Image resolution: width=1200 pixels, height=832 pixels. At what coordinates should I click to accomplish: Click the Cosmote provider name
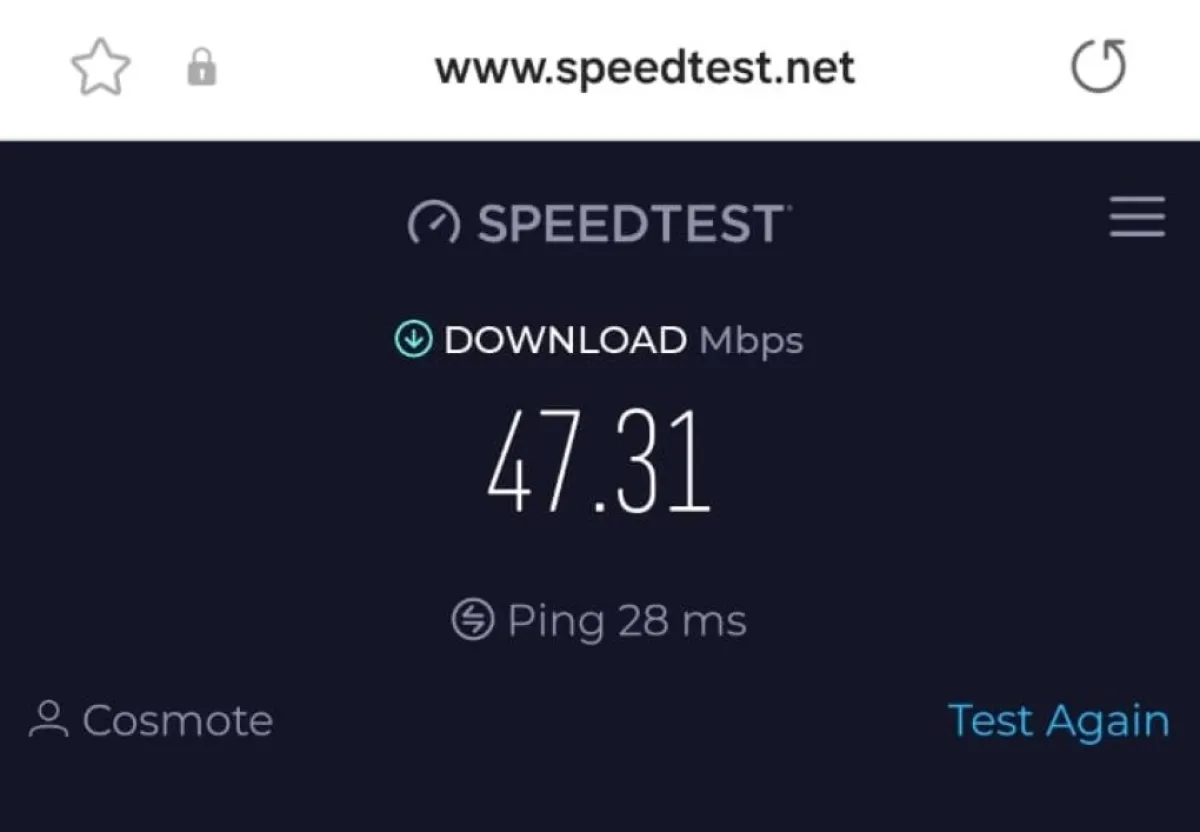pos(178,720)
